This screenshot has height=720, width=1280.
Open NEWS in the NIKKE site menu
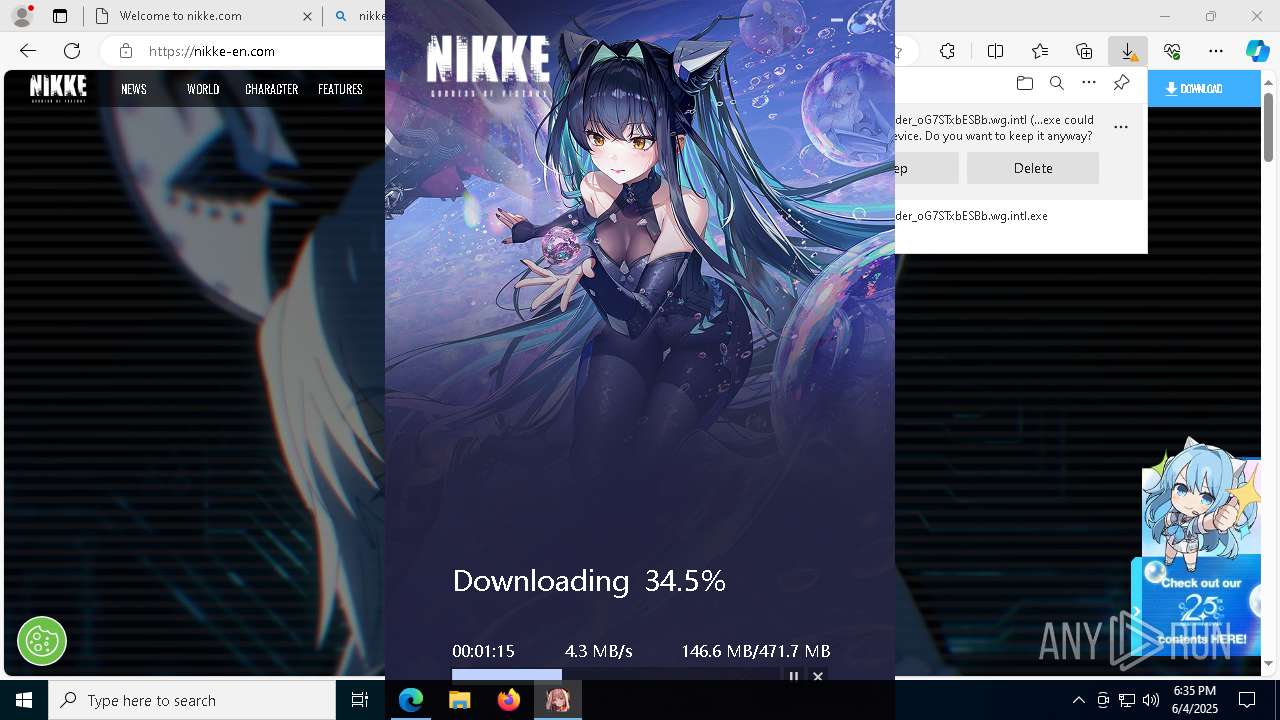(134, 89)
